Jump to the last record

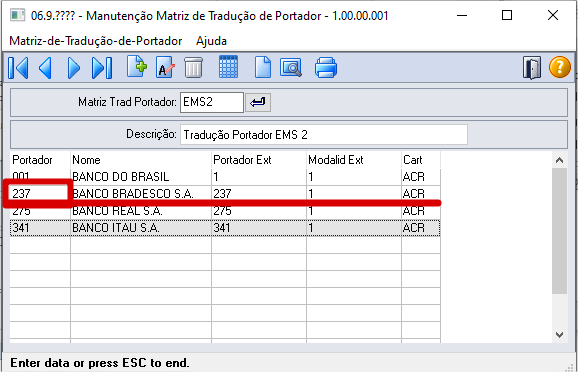pos(102,68)
